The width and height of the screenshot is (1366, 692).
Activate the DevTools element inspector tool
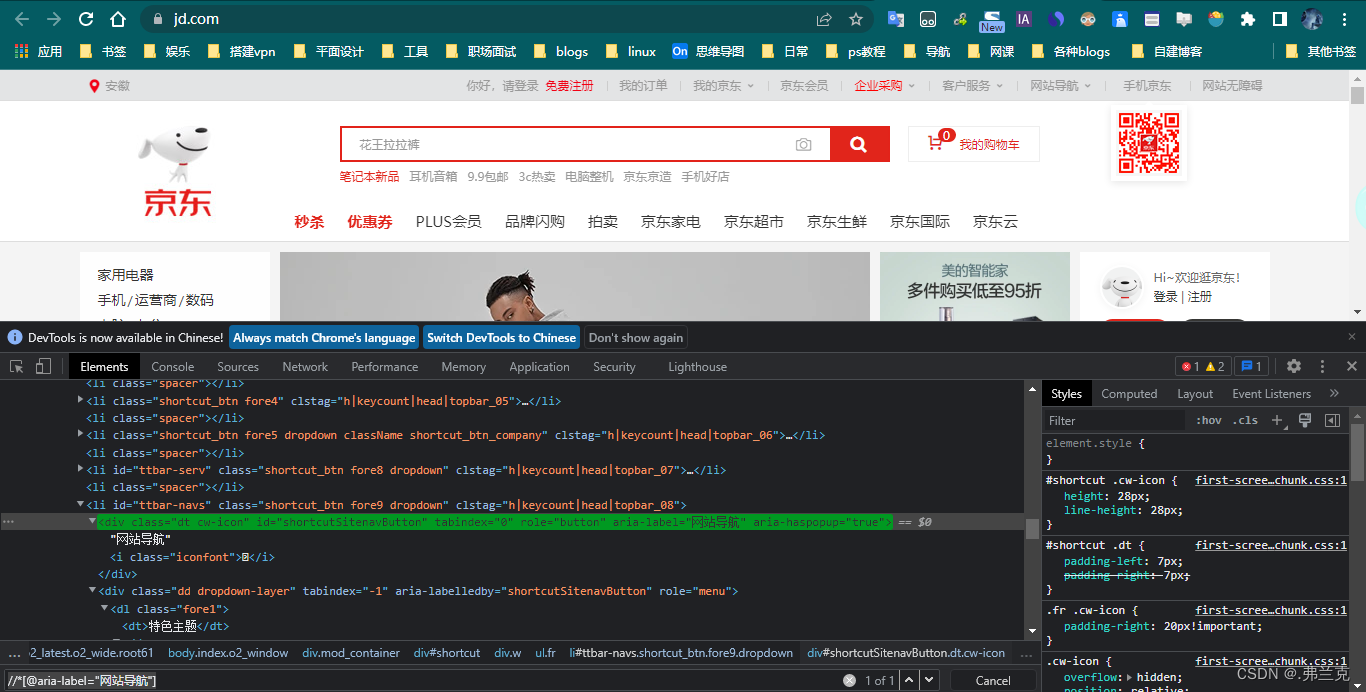point(17,366)
